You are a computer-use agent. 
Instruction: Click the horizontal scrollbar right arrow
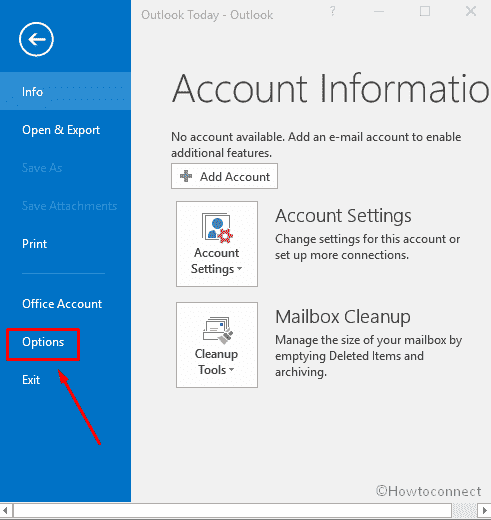point(484,510)
